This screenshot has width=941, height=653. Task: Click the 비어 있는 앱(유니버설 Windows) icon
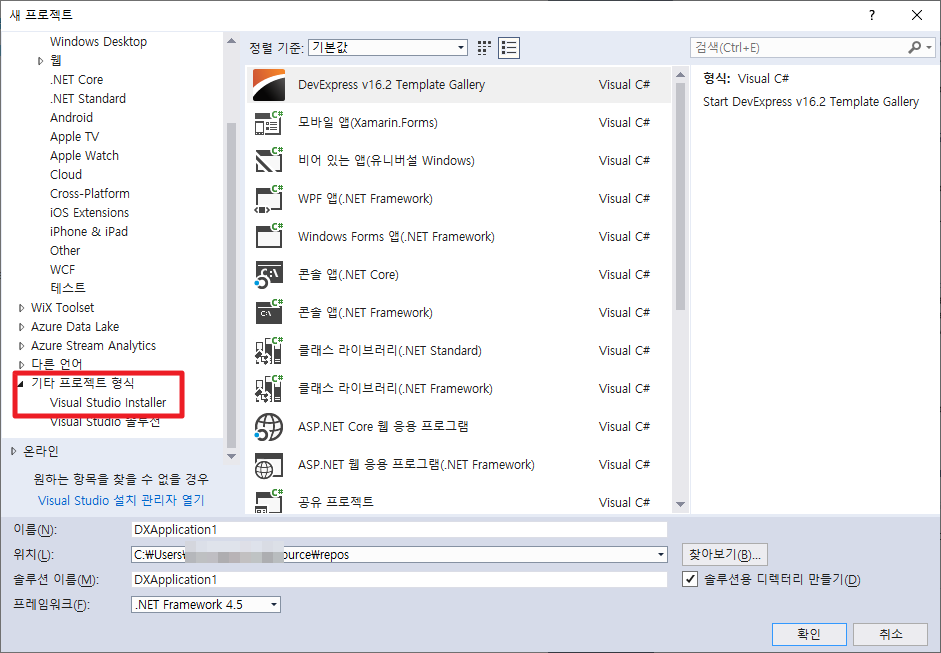[x=268, y=161]
